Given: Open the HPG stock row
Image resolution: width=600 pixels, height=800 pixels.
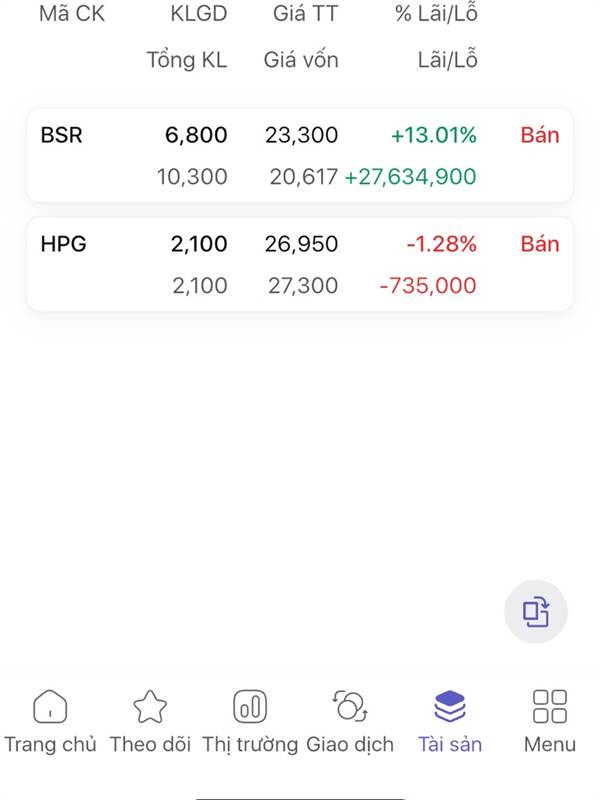Looking at the screenshot, I should 64,244.
